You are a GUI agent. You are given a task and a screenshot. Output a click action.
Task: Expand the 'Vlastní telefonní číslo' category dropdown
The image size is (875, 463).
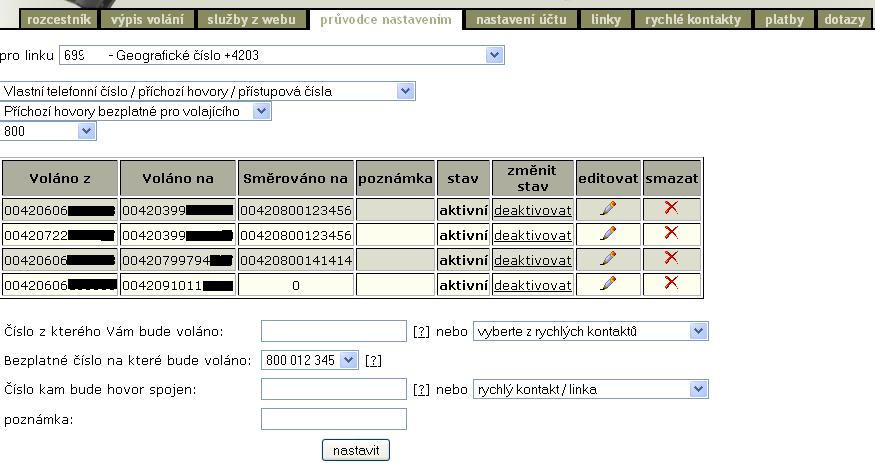pos(208,91)
